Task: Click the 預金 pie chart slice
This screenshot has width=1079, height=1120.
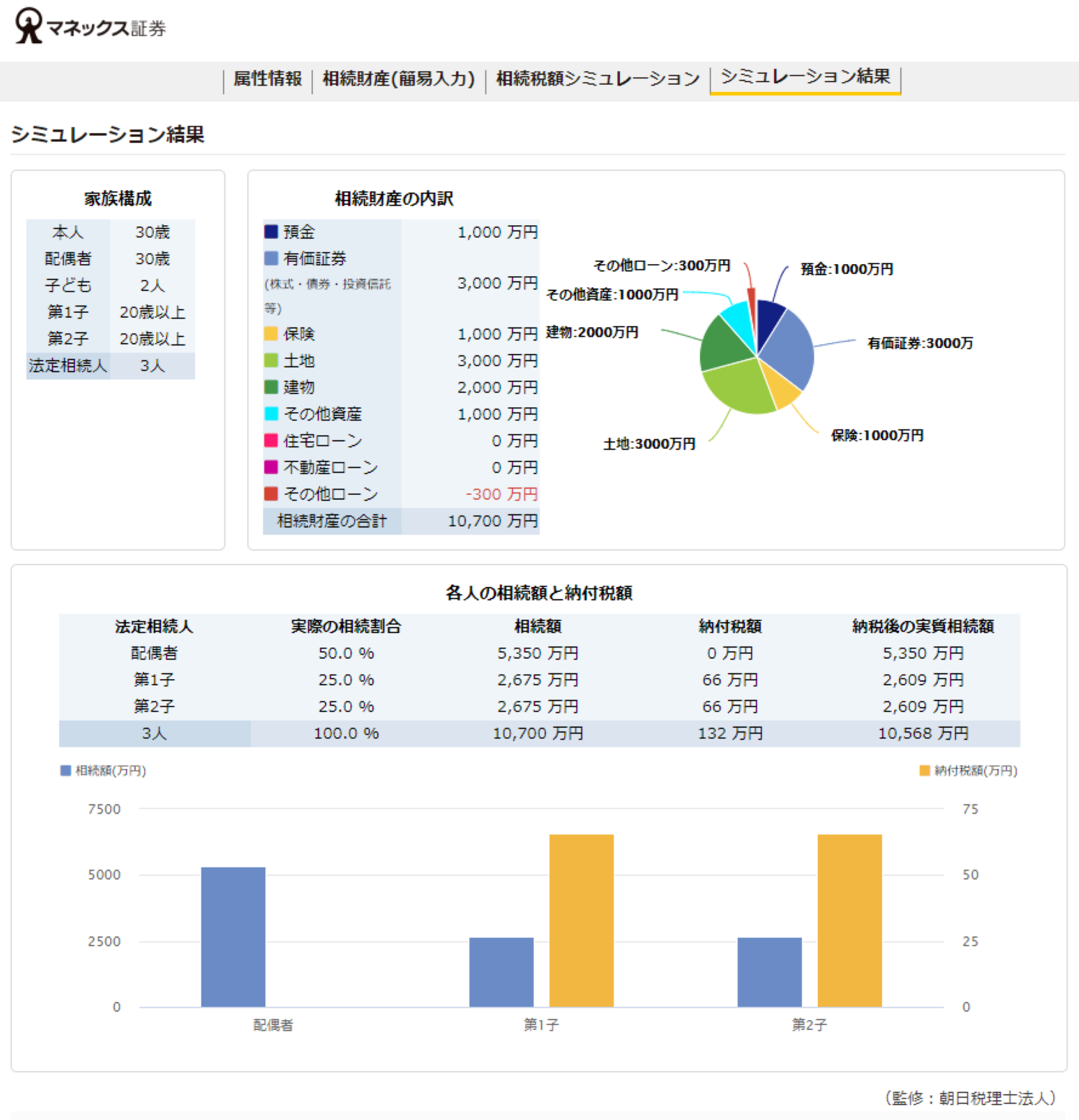Action: coord(770,322)
